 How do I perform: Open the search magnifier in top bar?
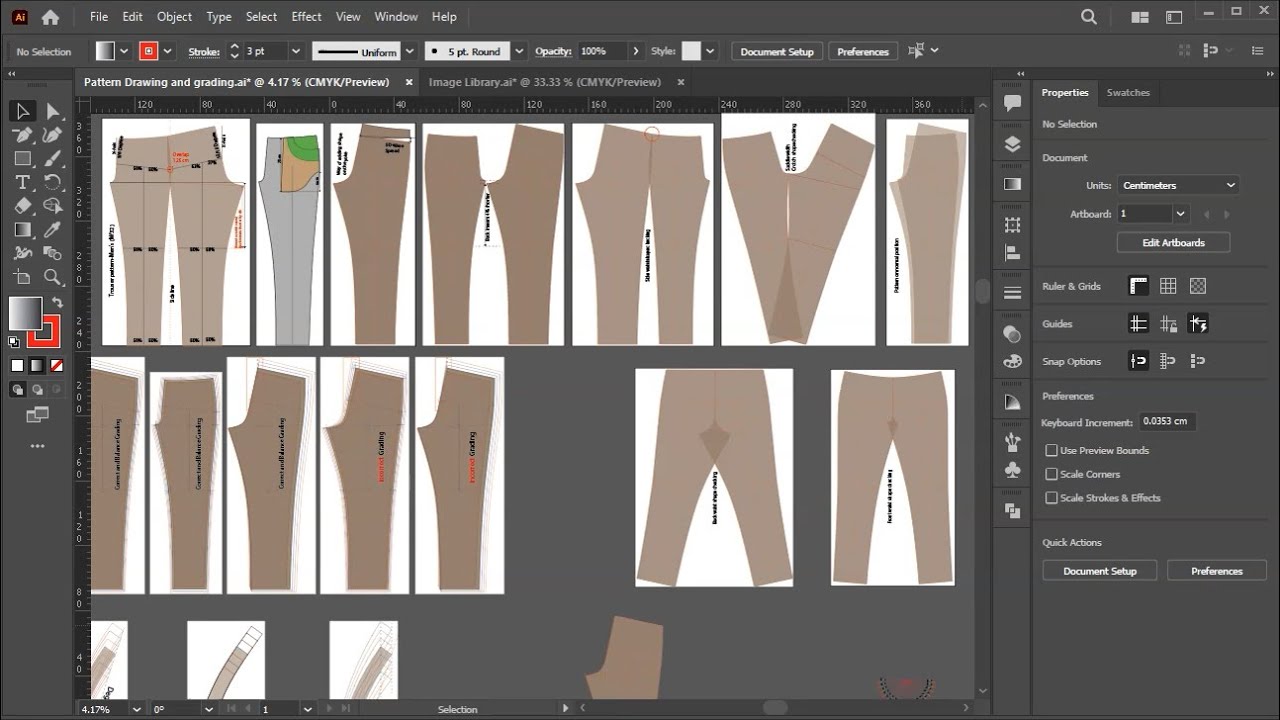pyautogui.click(x=1089, y=17)
